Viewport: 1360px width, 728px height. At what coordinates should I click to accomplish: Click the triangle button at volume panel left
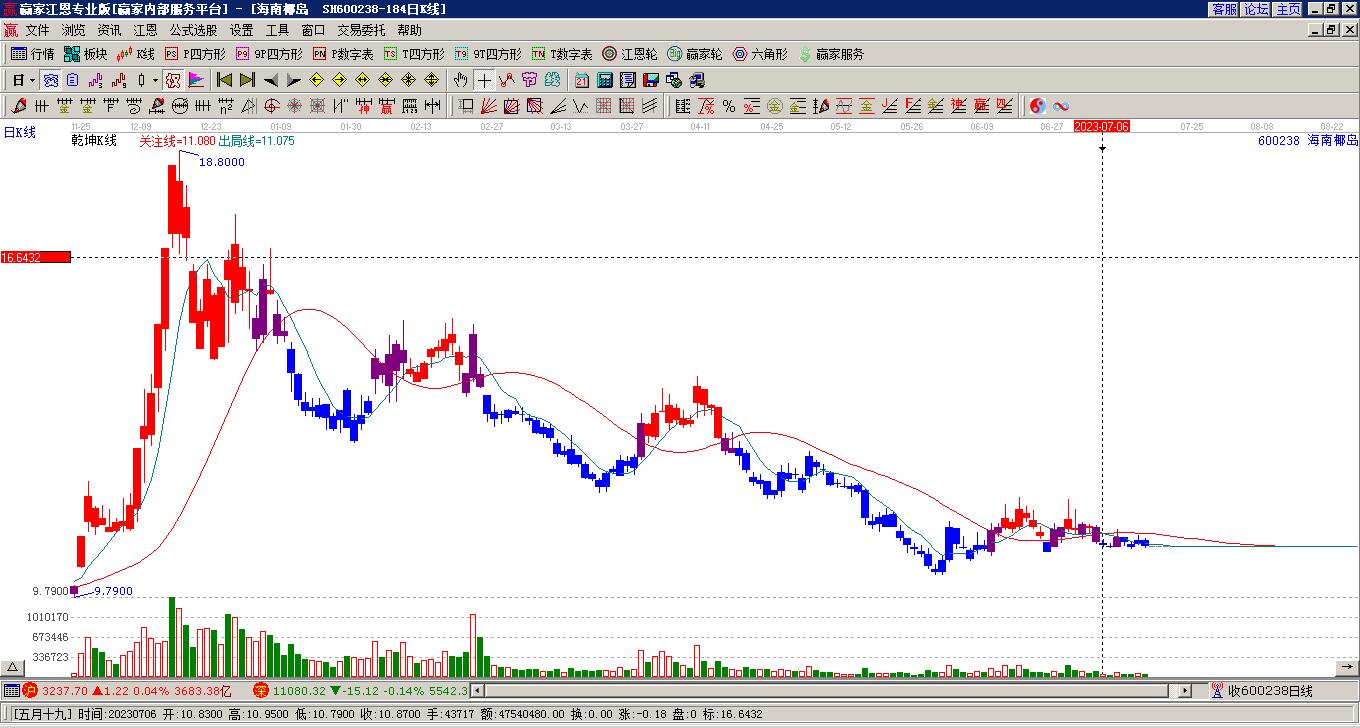point(12,668)
